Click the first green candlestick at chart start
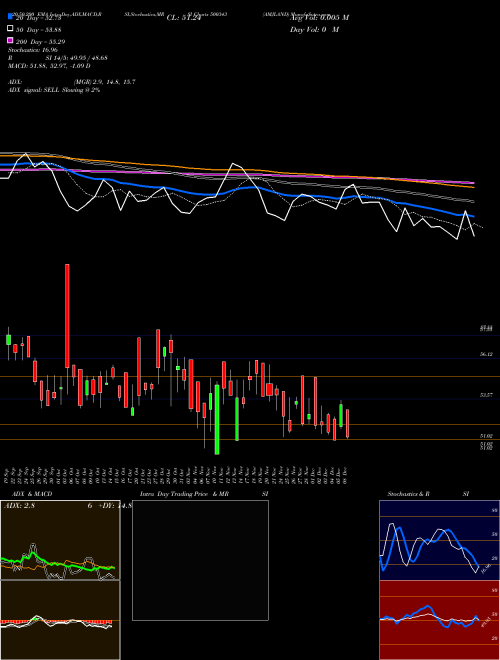 click(x=8, y=340)
